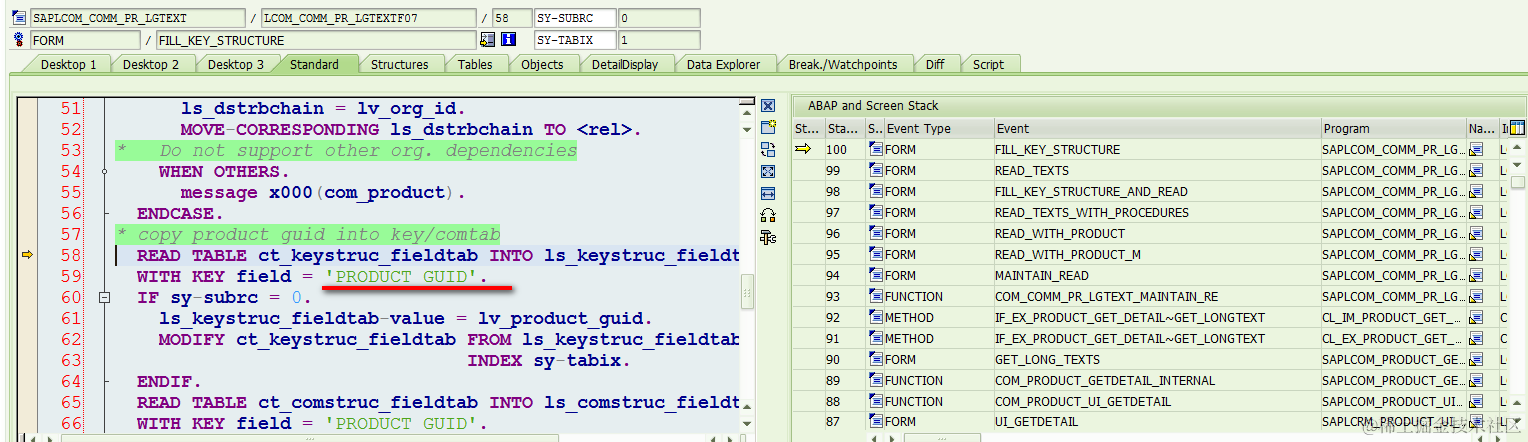Select the Standard tab
Screen dimensions: 1528x442
pyautogui.click(x=314, y=64)
